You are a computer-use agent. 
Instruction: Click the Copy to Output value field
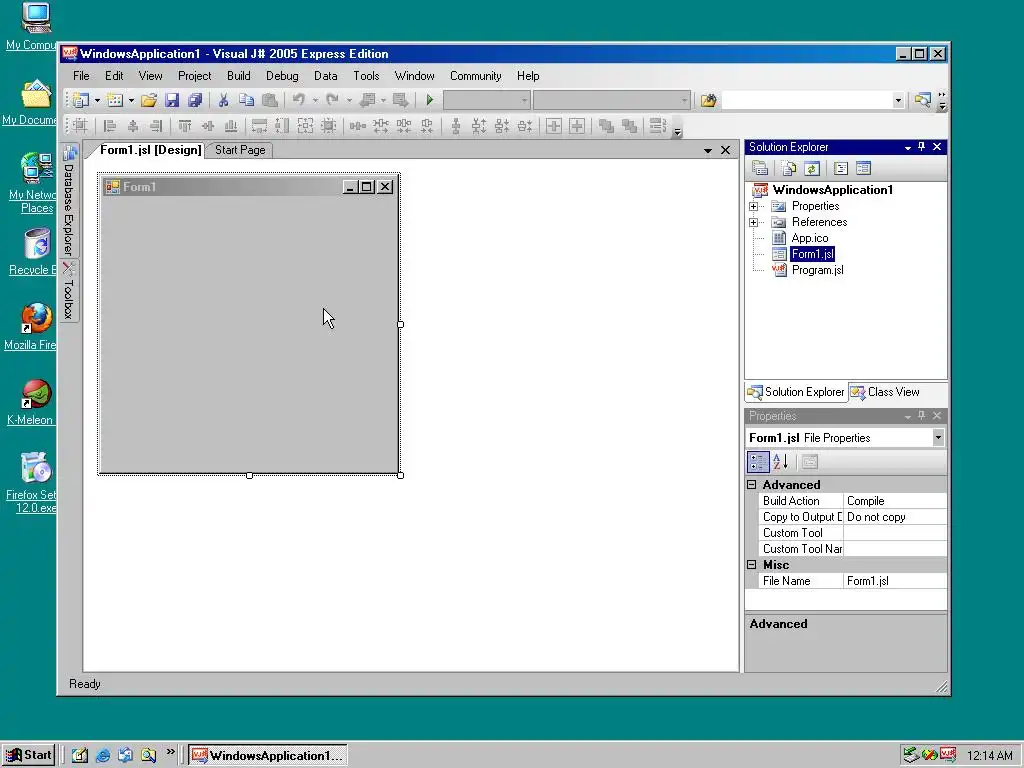pyautogui.click(x=895, y=517)
